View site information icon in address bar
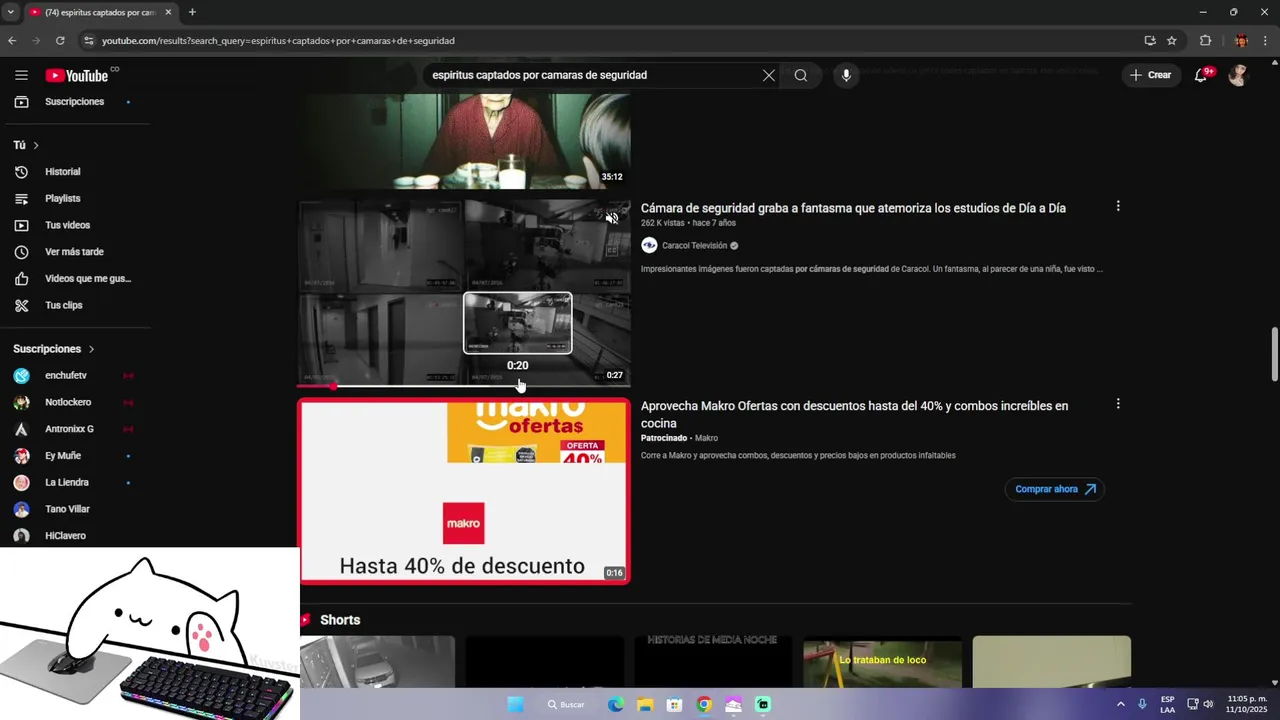This screenshot has width=1280, height=720. (x=88, y=41)
